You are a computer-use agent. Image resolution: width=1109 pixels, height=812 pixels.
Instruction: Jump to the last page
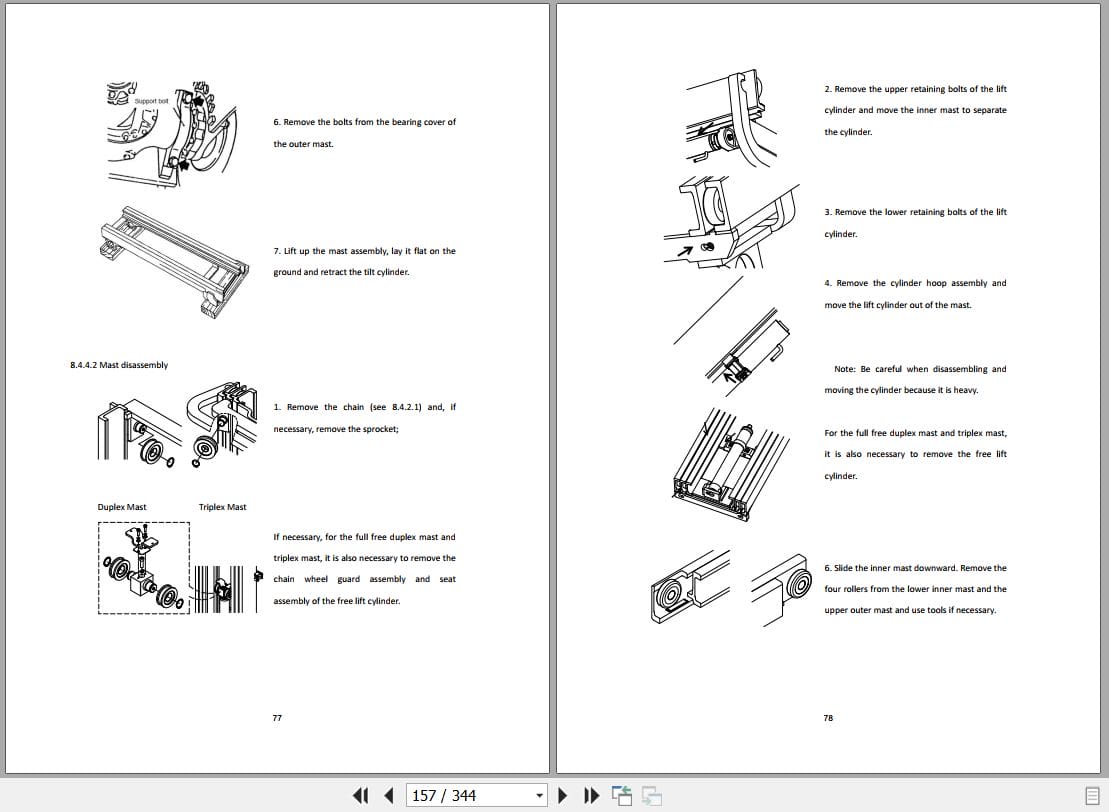coord(591,795)
